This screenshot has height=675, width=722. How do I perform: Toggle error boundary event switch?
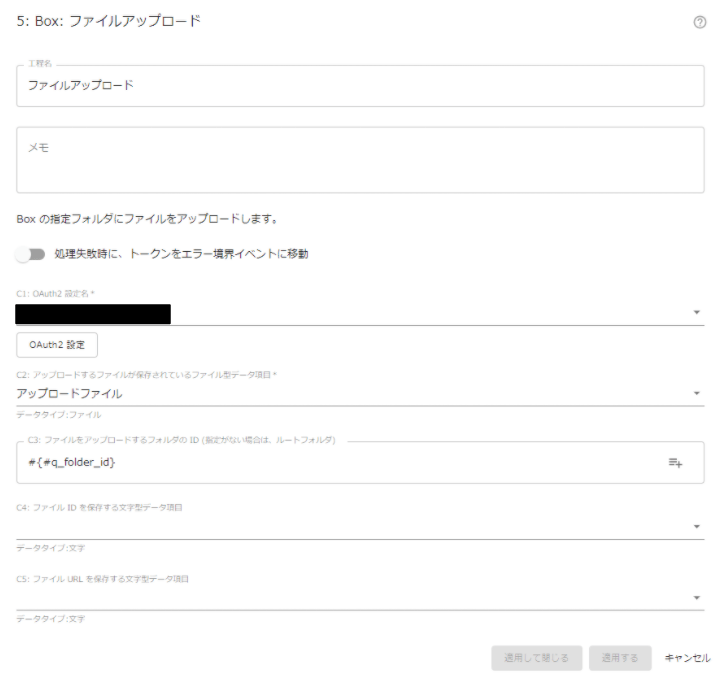[x=30, y=254]
